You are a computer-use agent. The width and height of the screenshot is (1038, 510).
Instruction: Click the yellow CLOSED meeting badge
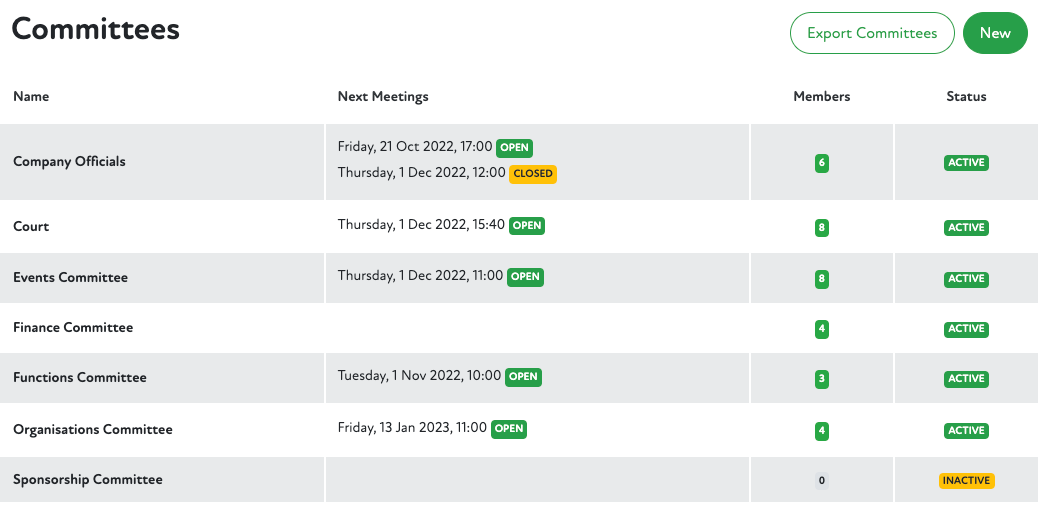pos(533,173)
